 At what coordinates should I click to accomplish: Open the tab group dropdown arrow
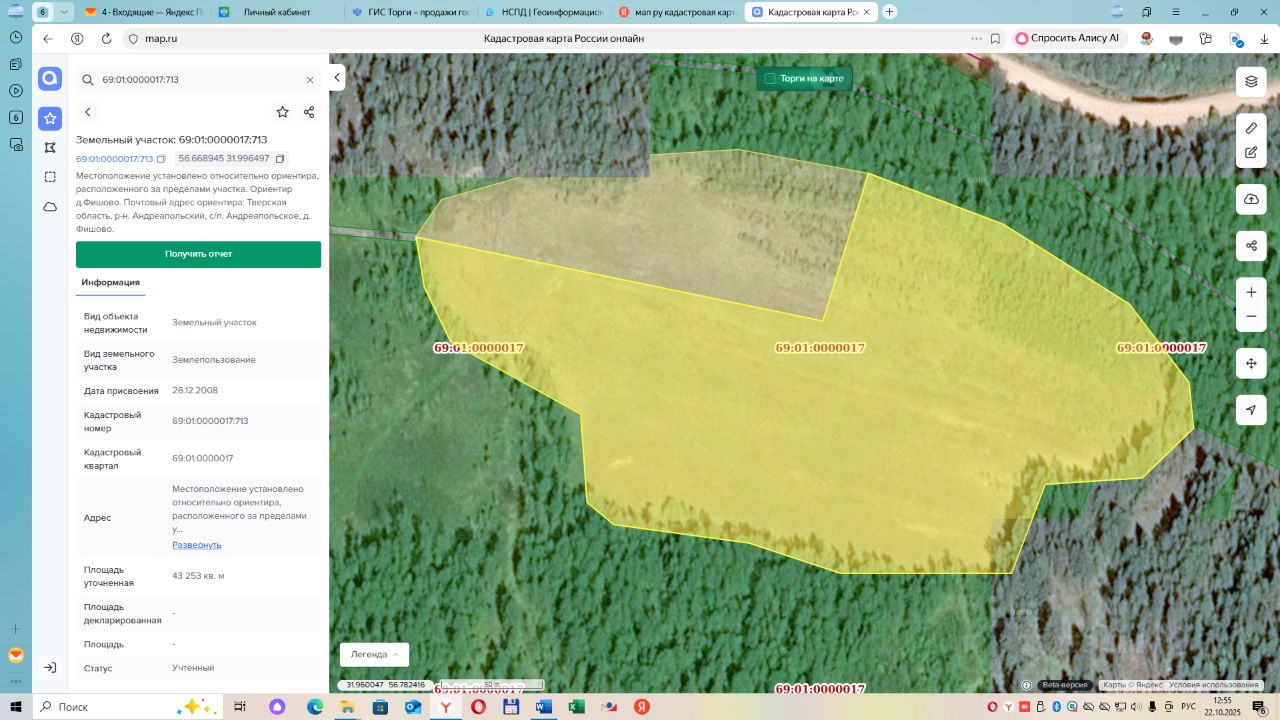pyautogui.click(x=64, y=12)
